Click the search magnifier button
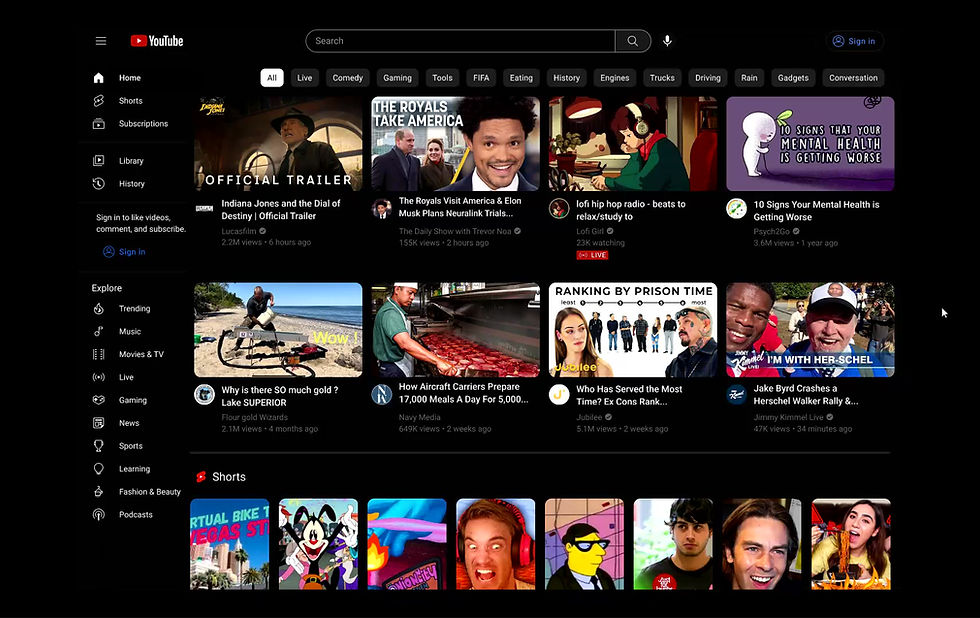The image size is (980, 618). pos(632,41)
